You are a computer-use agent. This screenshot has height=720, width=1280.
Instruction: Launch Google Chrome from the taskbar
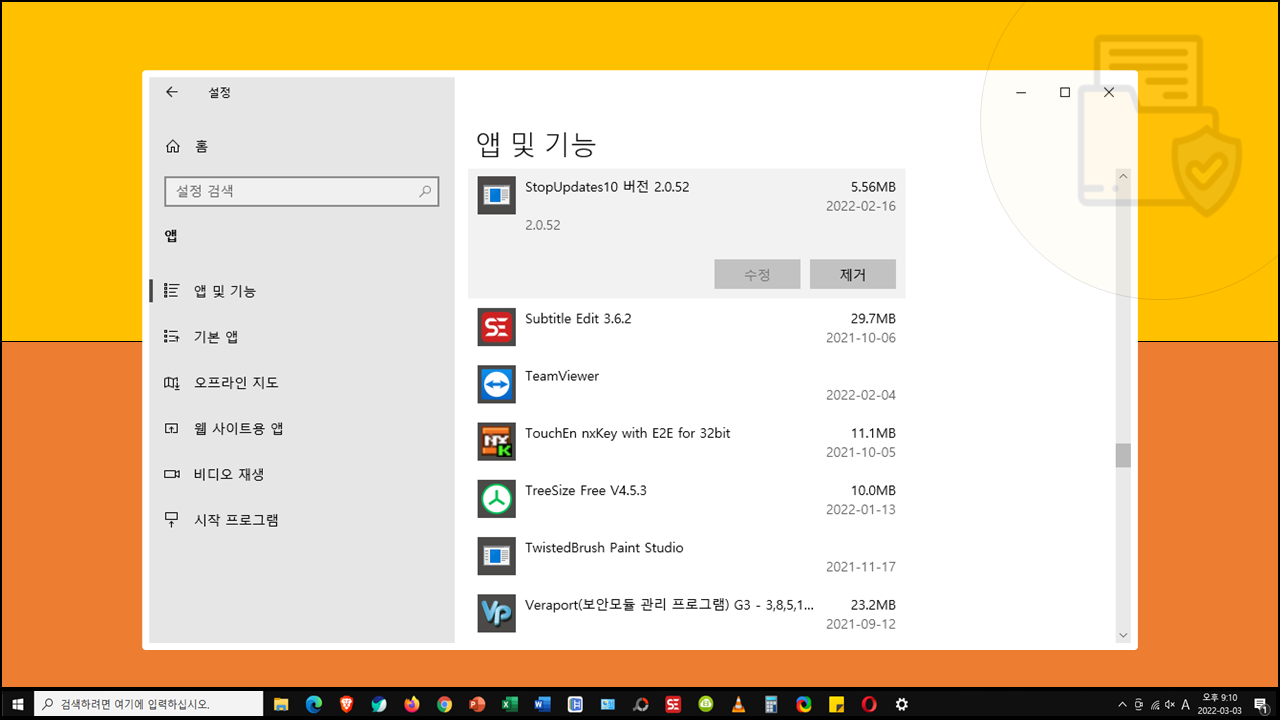click(x=444, y=704)
